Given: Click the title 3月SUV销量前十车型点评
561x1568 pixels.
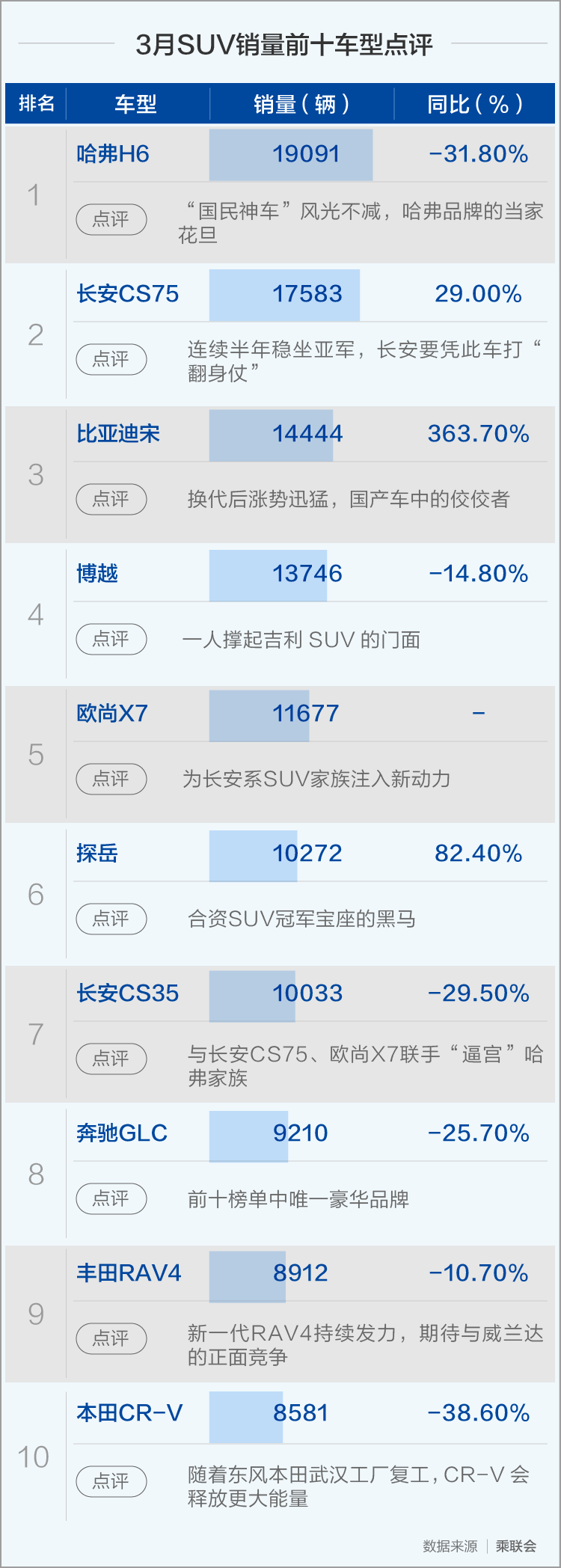Looking at the screenshot, I should point(284,45).
